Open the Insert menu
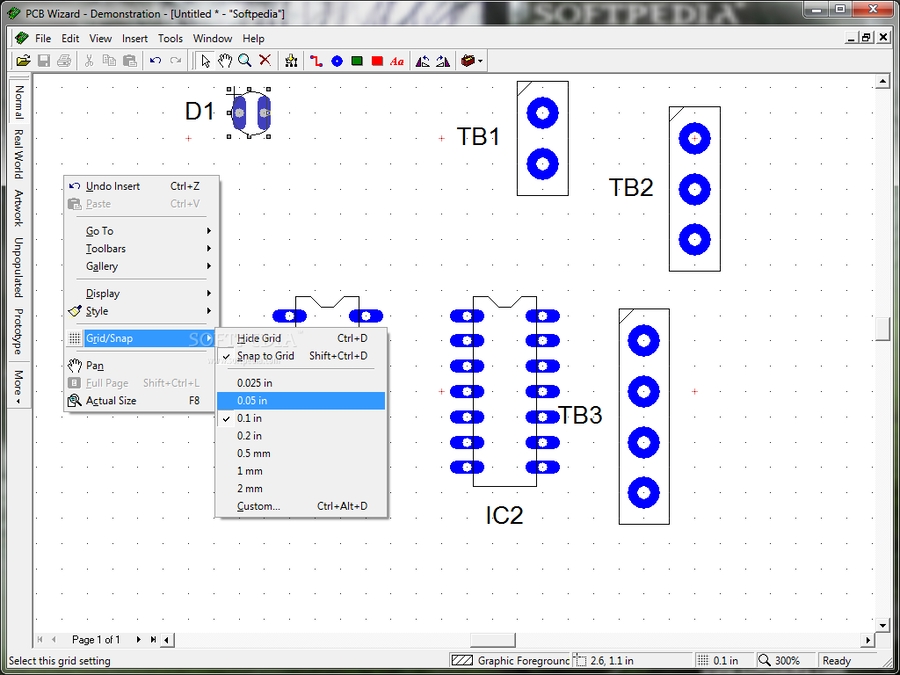Viewport: 900px width, 675px height. [135, 38]
